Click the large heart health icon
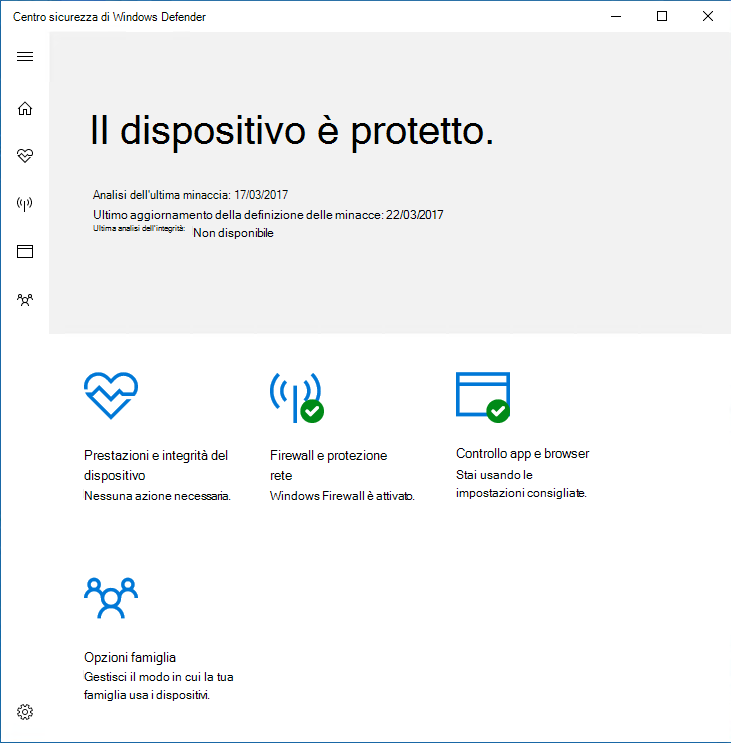 (x=111, y=396)
